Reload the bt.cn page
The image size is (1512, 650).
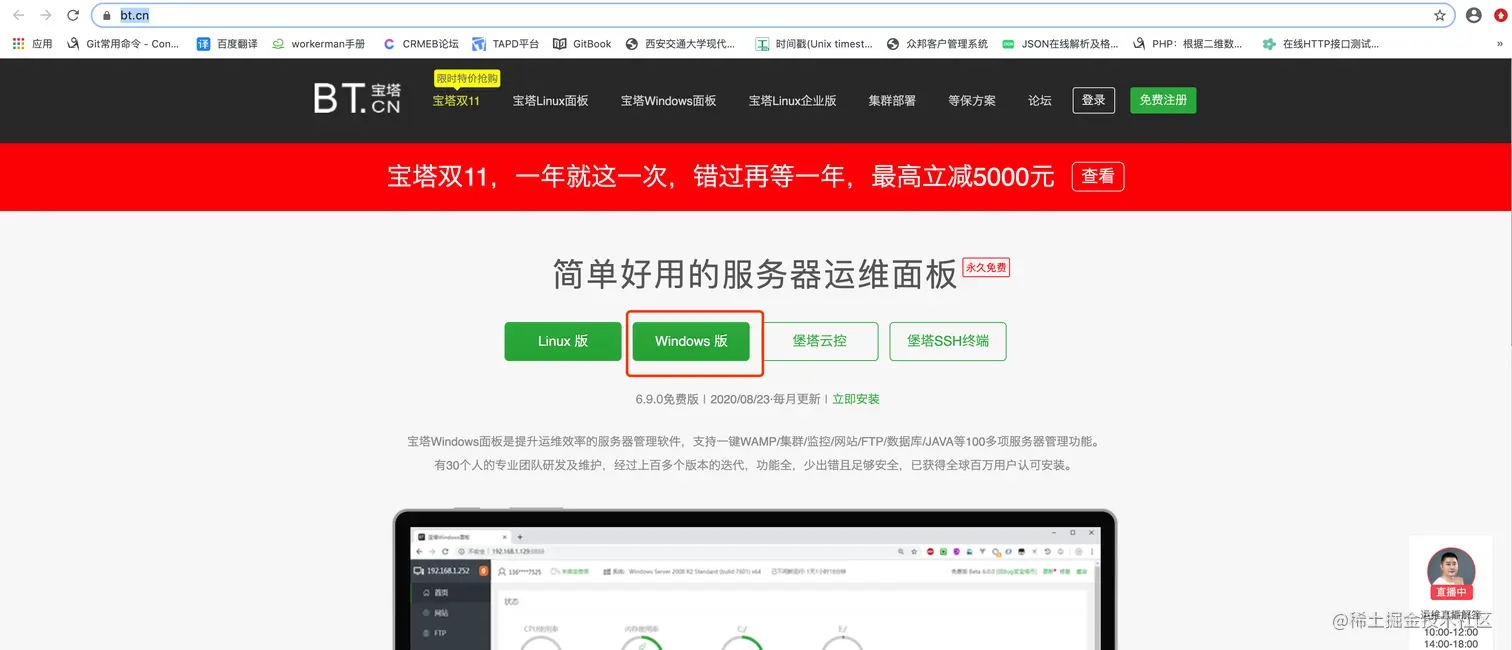(73, 15)
